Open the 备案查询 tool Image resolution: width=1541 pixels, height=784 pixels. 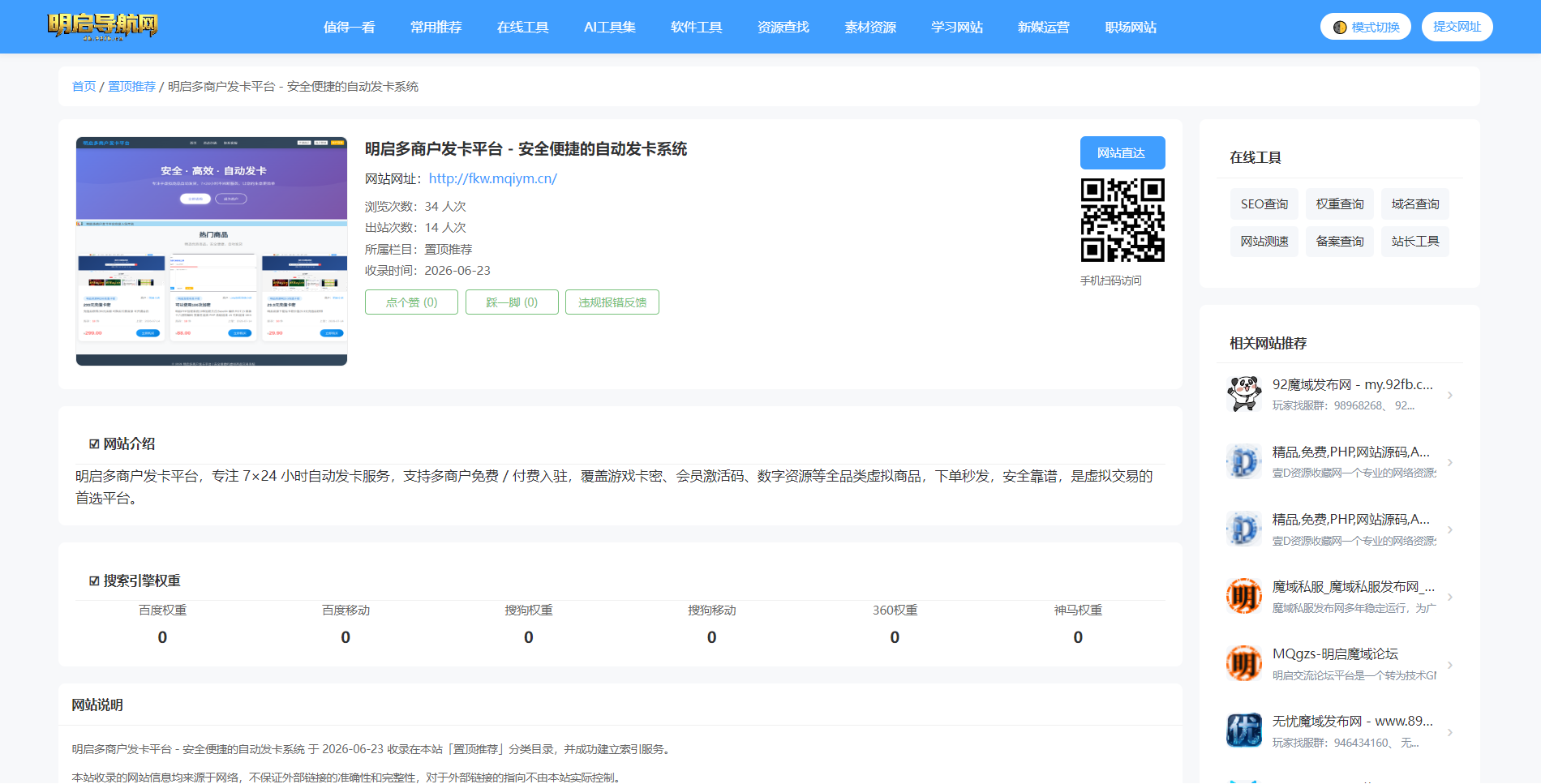(1339, 241)
